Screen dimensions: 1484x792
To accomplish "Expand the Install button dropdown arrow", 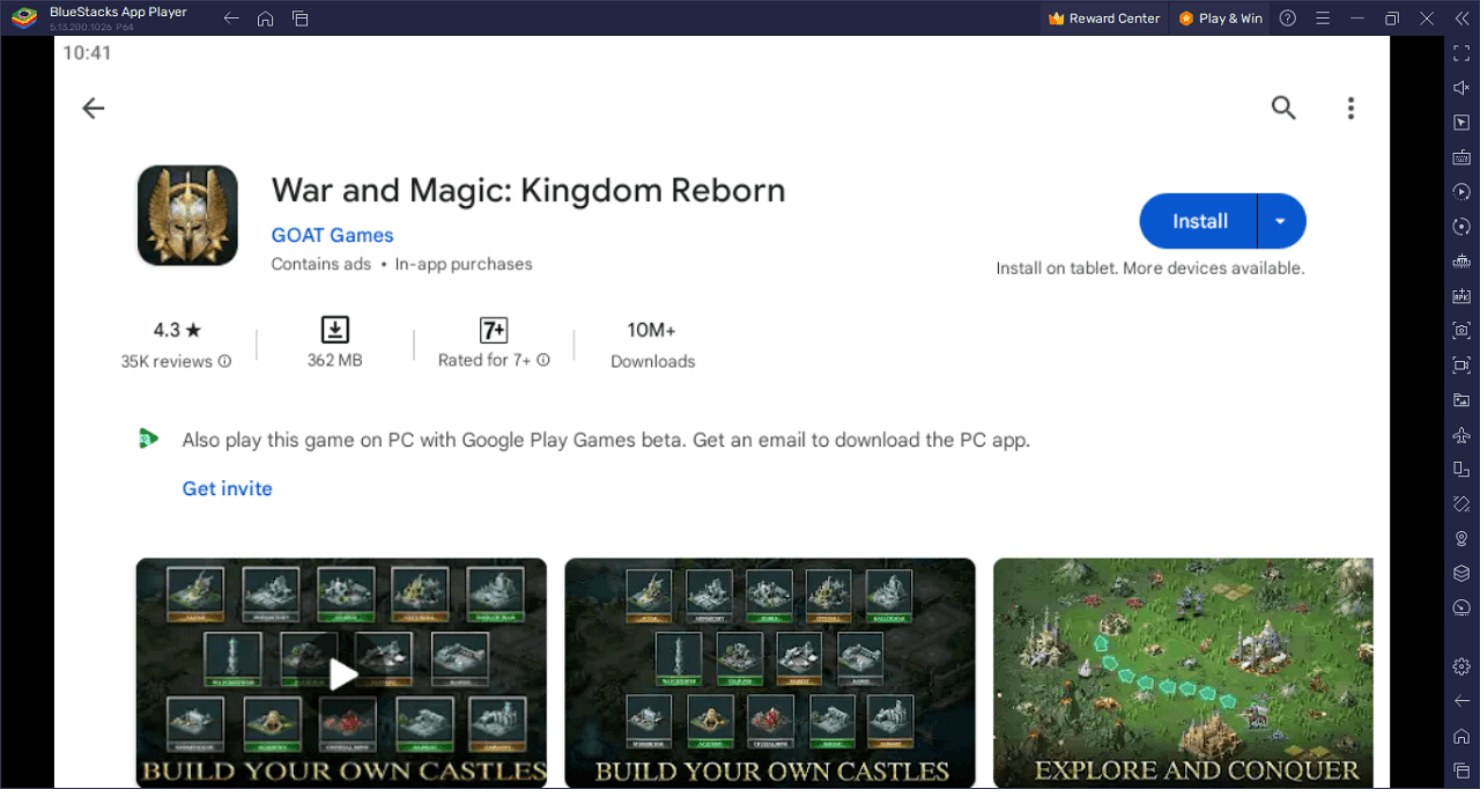I will pyautogui.click(x=1281, y=221).
